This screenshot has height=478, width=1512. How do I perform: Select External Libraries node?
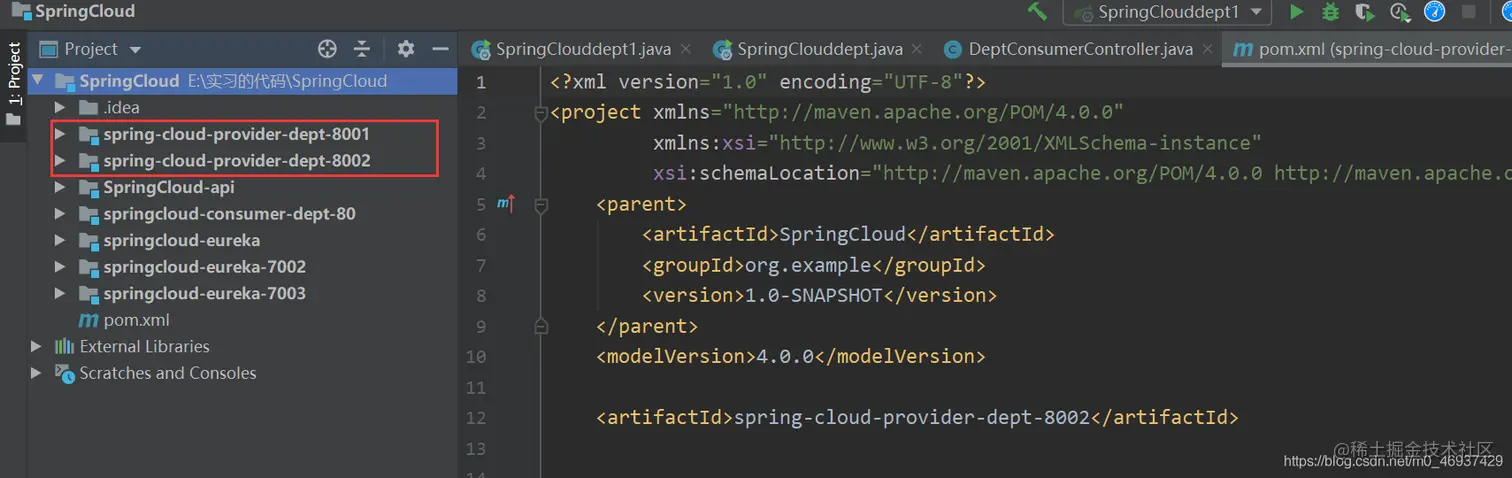coord(144,346)
